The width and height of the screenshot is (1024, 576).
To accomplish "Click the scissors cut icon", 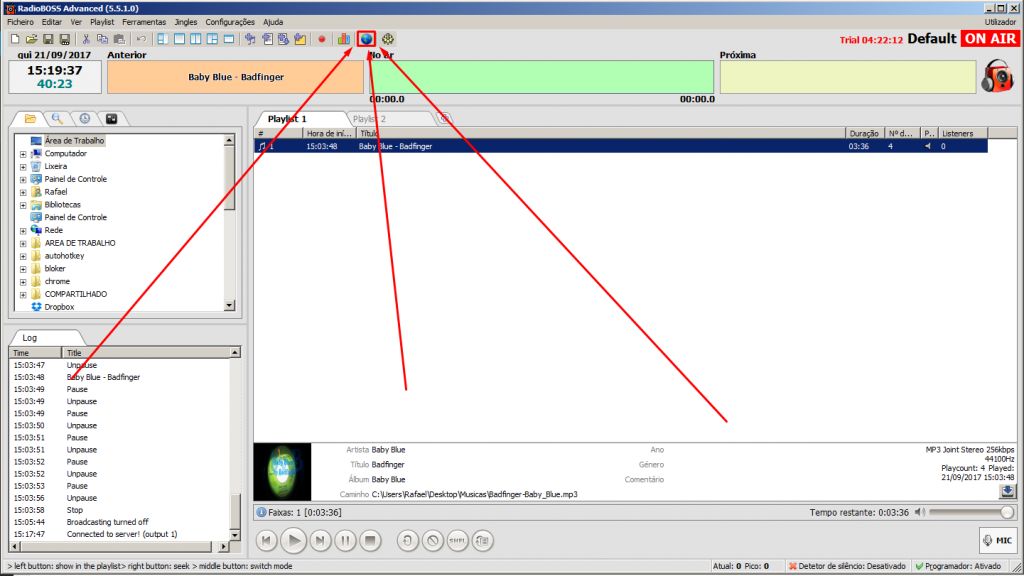I will 87,39.
